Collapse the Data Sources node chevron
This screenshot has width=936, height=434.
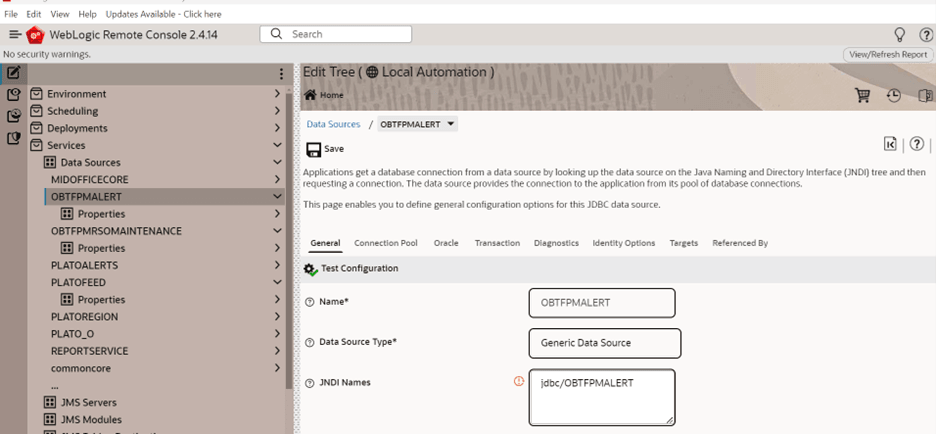(277, 162)
